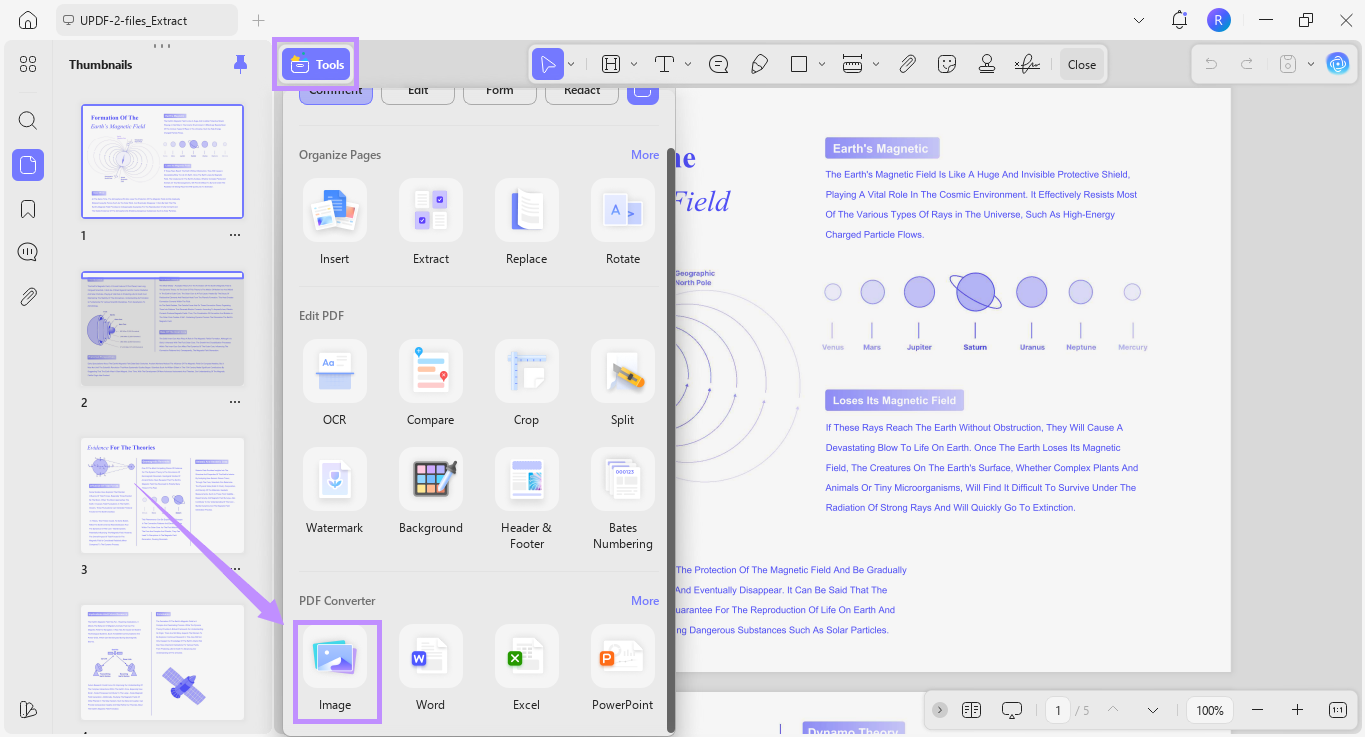Click the 1:1 zoom icon
The width and height of the screenshot is (1365, 737).
click(x=1337, y=710)
